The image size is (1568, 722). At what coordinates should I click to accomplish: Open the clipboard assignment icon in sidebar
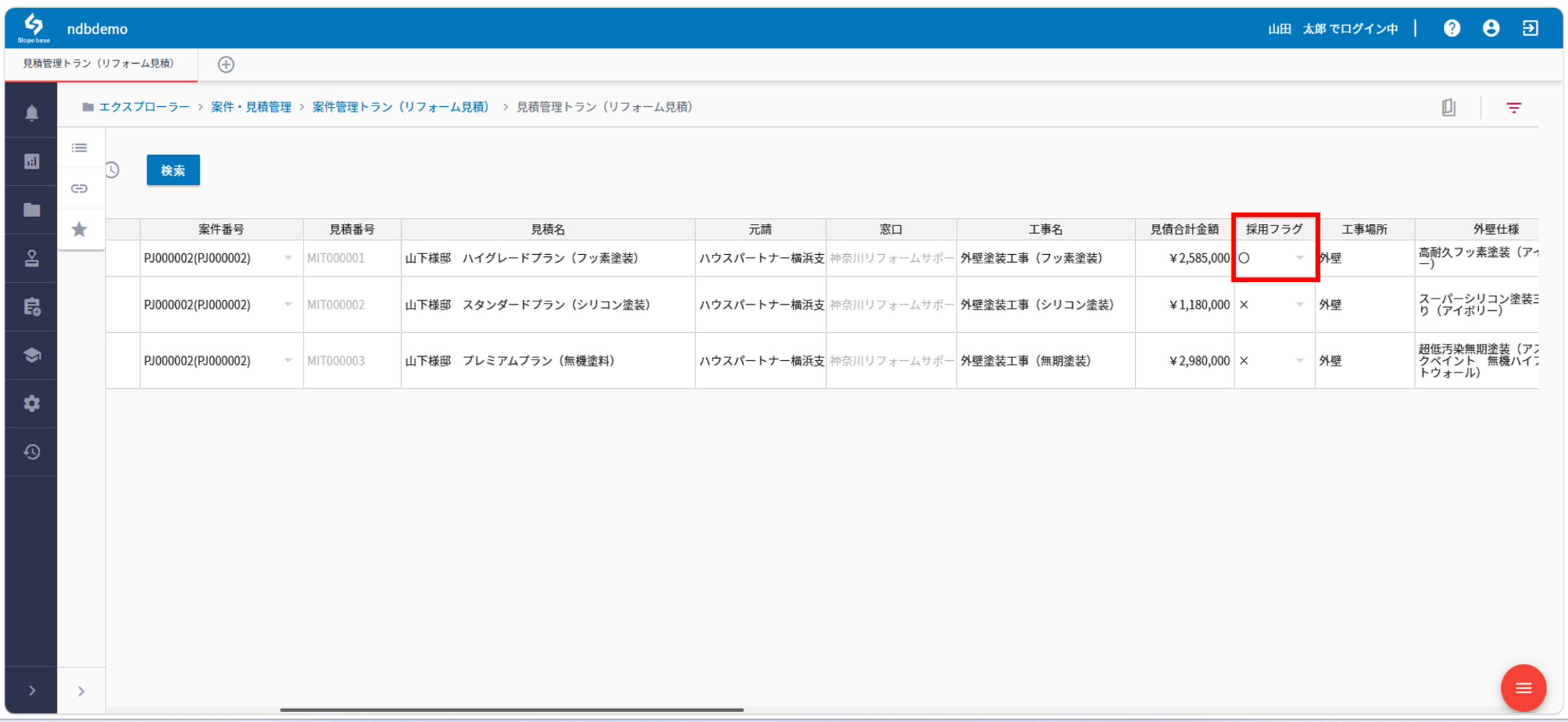[x=32, y=306]
